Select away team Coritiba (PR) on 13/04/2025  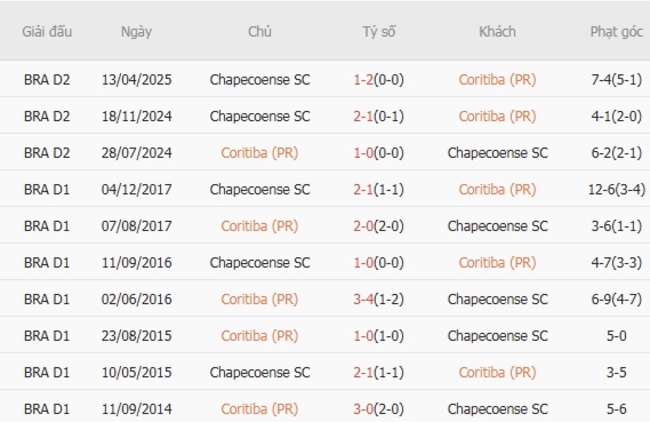coord(497,80)
